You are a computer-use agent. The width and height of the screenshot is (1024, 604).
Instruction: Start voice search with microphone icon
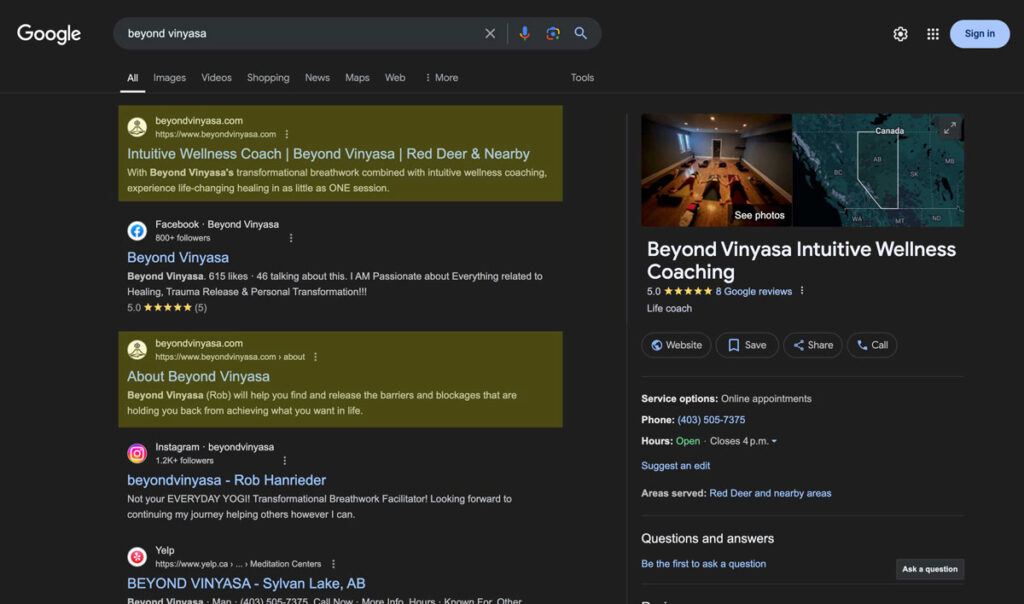(x=524, y=33)
